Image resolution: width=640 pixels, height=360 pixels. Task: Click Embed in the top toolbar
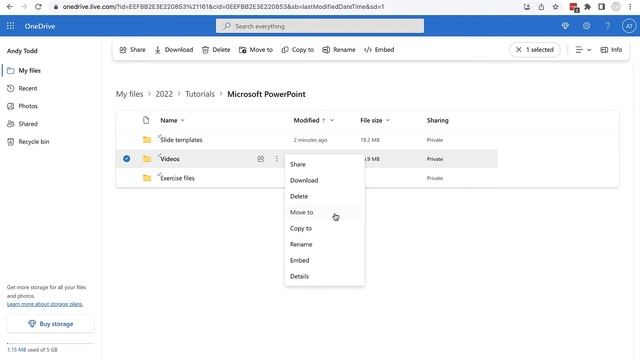[379, 50]
